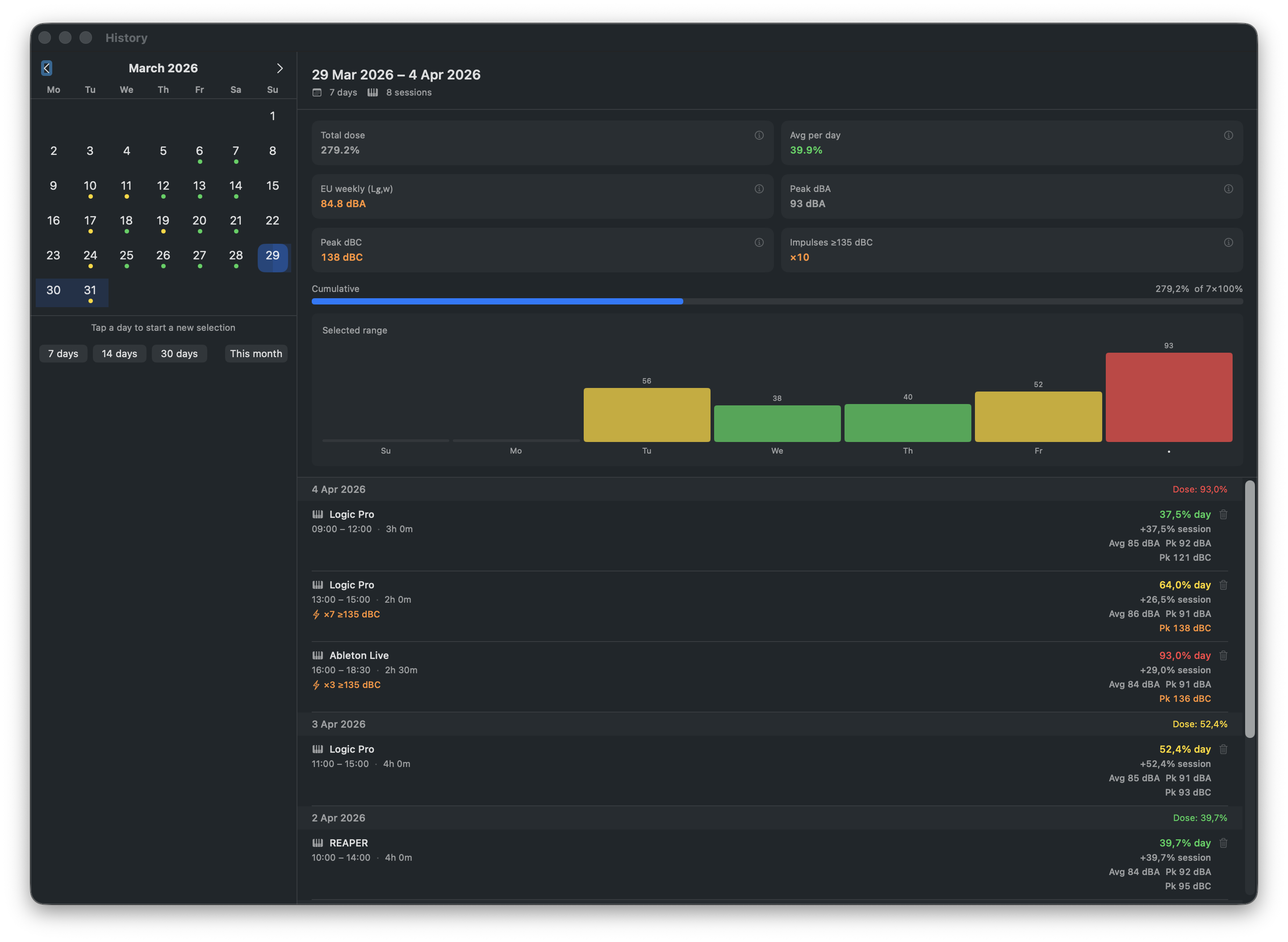
Task: Show info for Impulses ≥135 dBC
Action: pos(1228,243)
